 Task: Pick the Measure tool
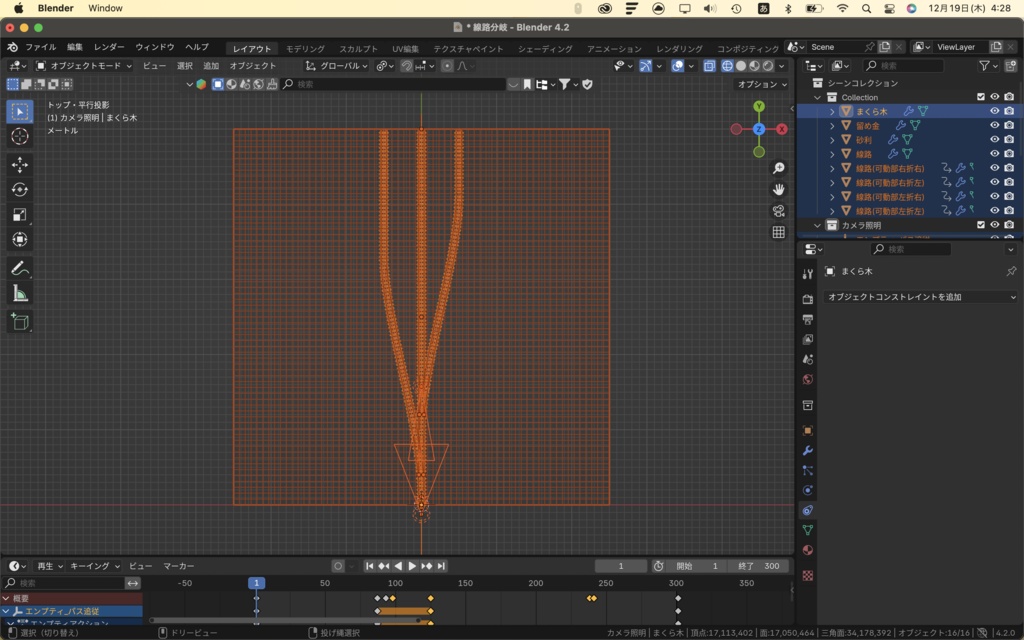coord(20,292)
